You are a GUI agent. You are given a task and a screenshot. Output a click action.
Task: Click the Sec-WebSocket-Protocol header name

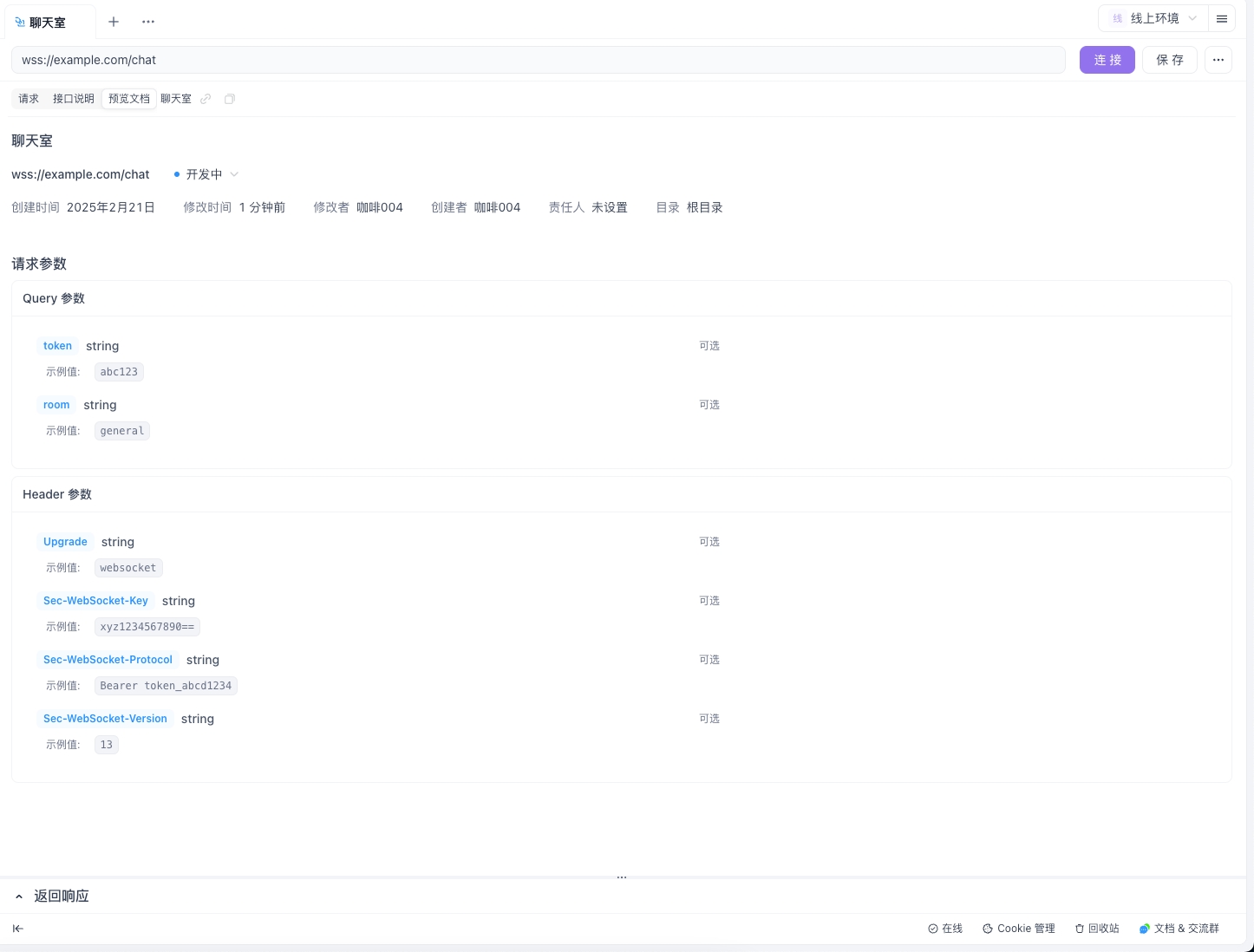[x=108, y=660]
